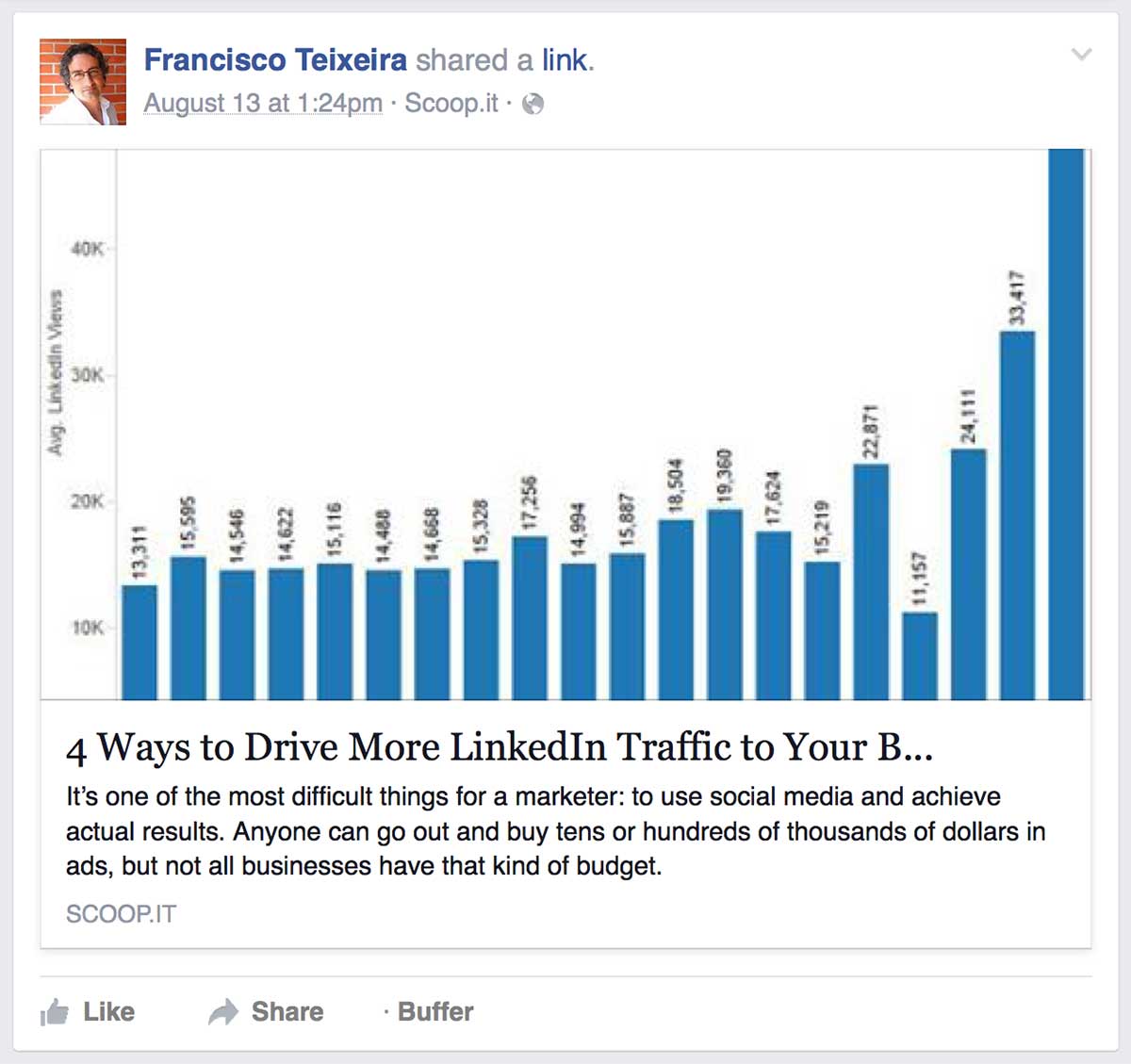Open Francisco Teixeira's profile name link
The image size is (1131, 1064).
pos(275,60)
